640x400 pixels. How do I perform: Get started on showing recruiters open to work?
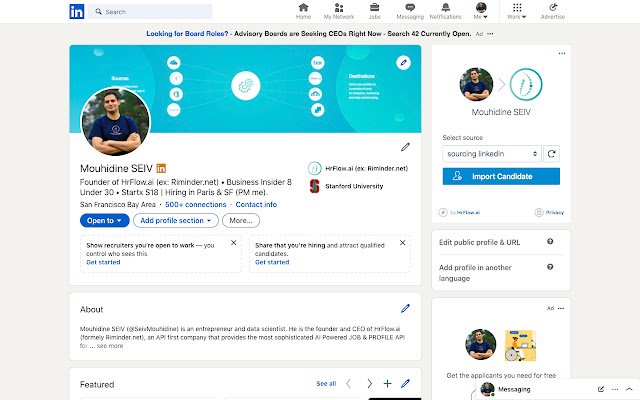[103, 262]
